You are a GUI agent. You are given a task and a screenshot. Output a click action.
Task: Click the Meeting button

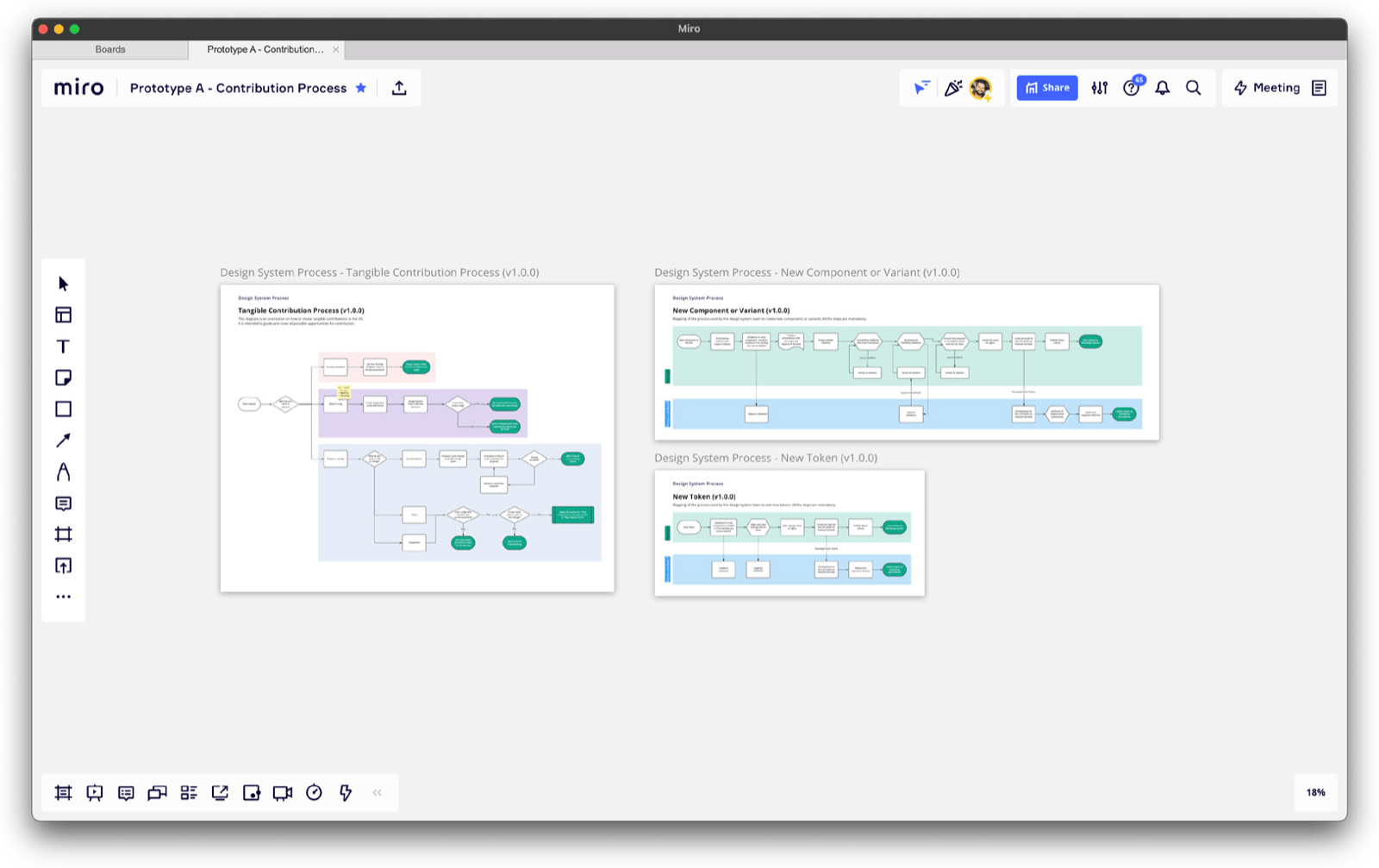point(1266,88)
